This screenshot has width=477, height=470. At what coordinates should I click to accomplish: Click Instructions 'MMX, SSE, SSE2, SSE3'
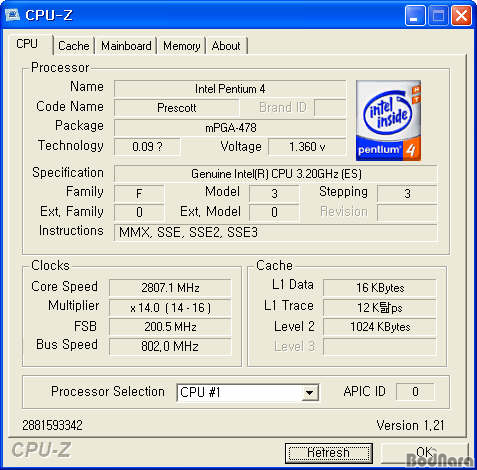click(x=276, y=232)
